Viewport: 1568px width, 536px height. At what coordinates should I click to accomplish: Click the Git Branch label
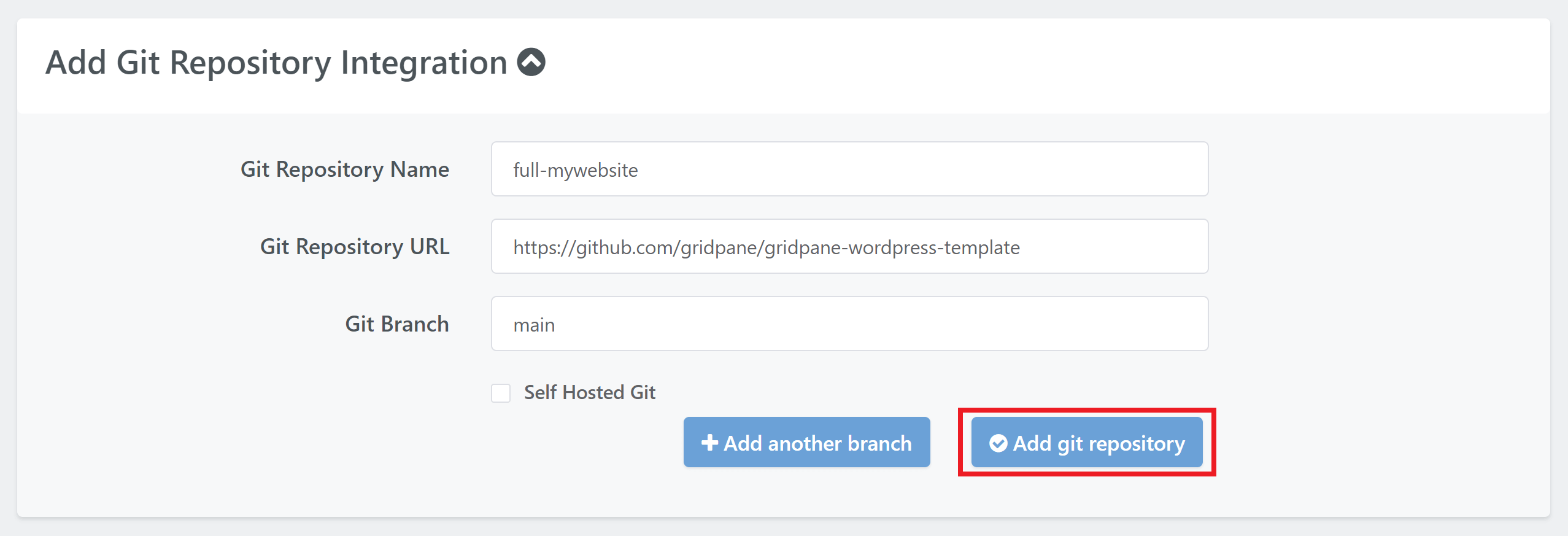(396, 324)
